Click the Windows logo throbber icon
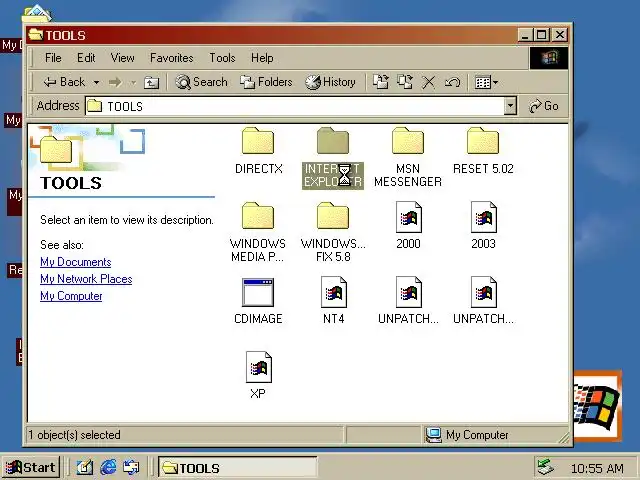 (x=549, y=58)
